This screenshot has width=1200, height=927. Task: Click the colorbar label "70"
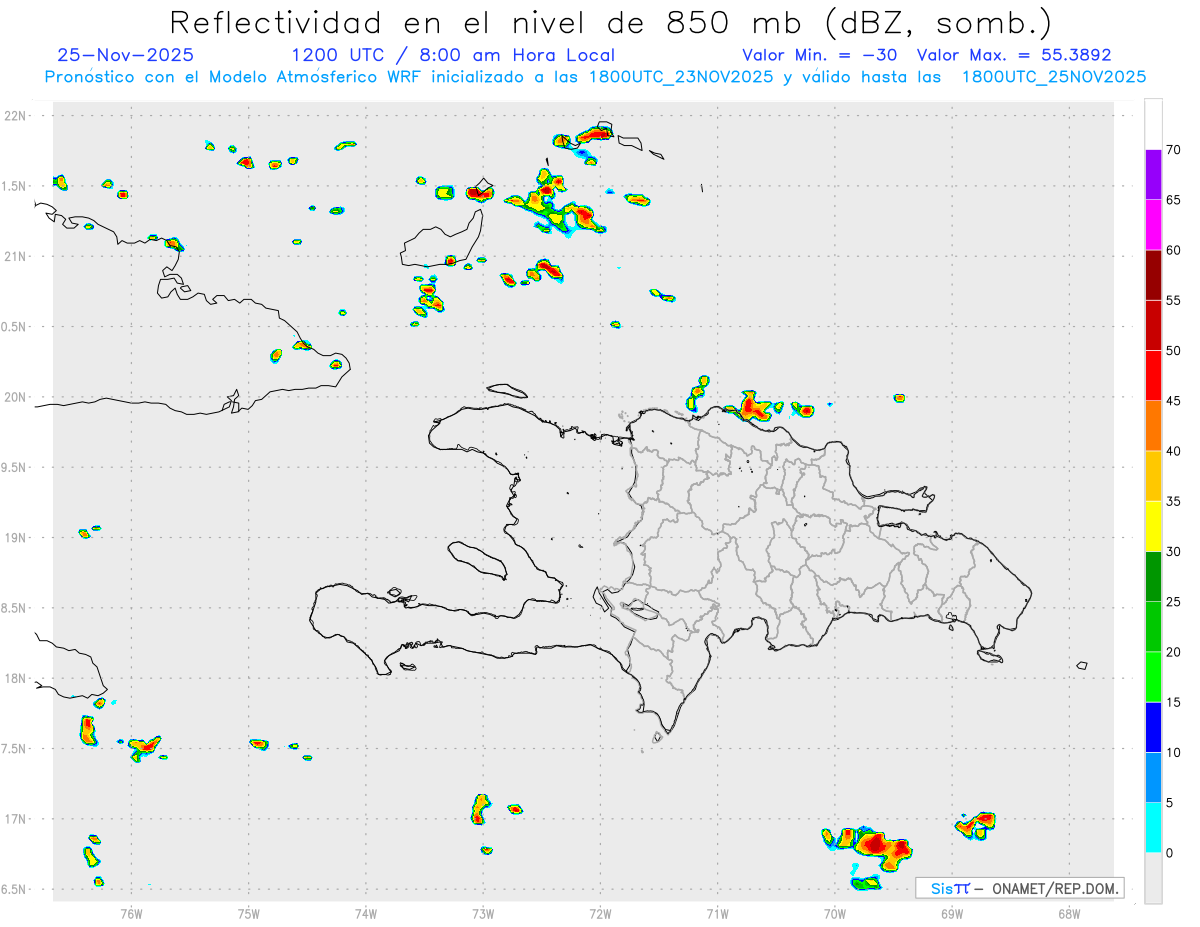click(1173, 150)
